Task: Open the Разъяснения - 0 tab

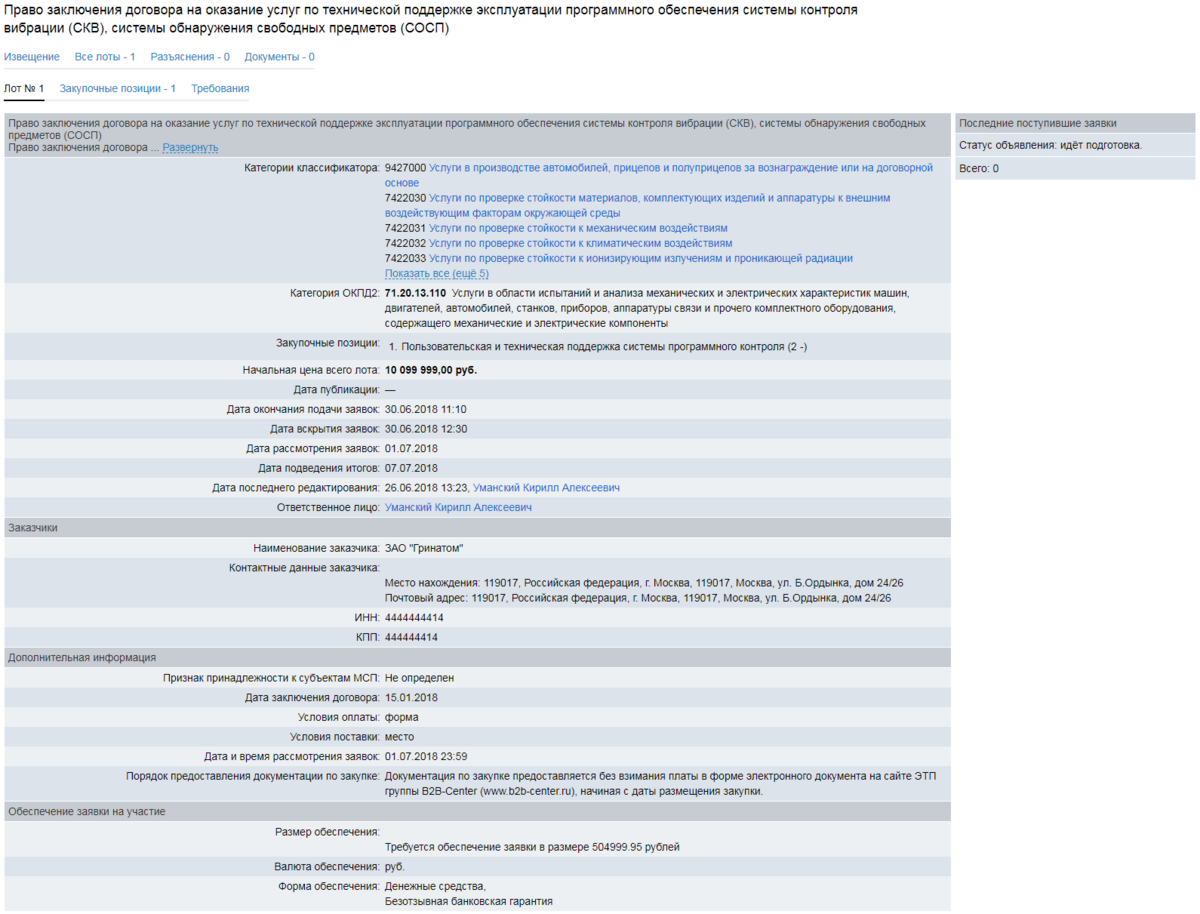Action: point(189,57)
